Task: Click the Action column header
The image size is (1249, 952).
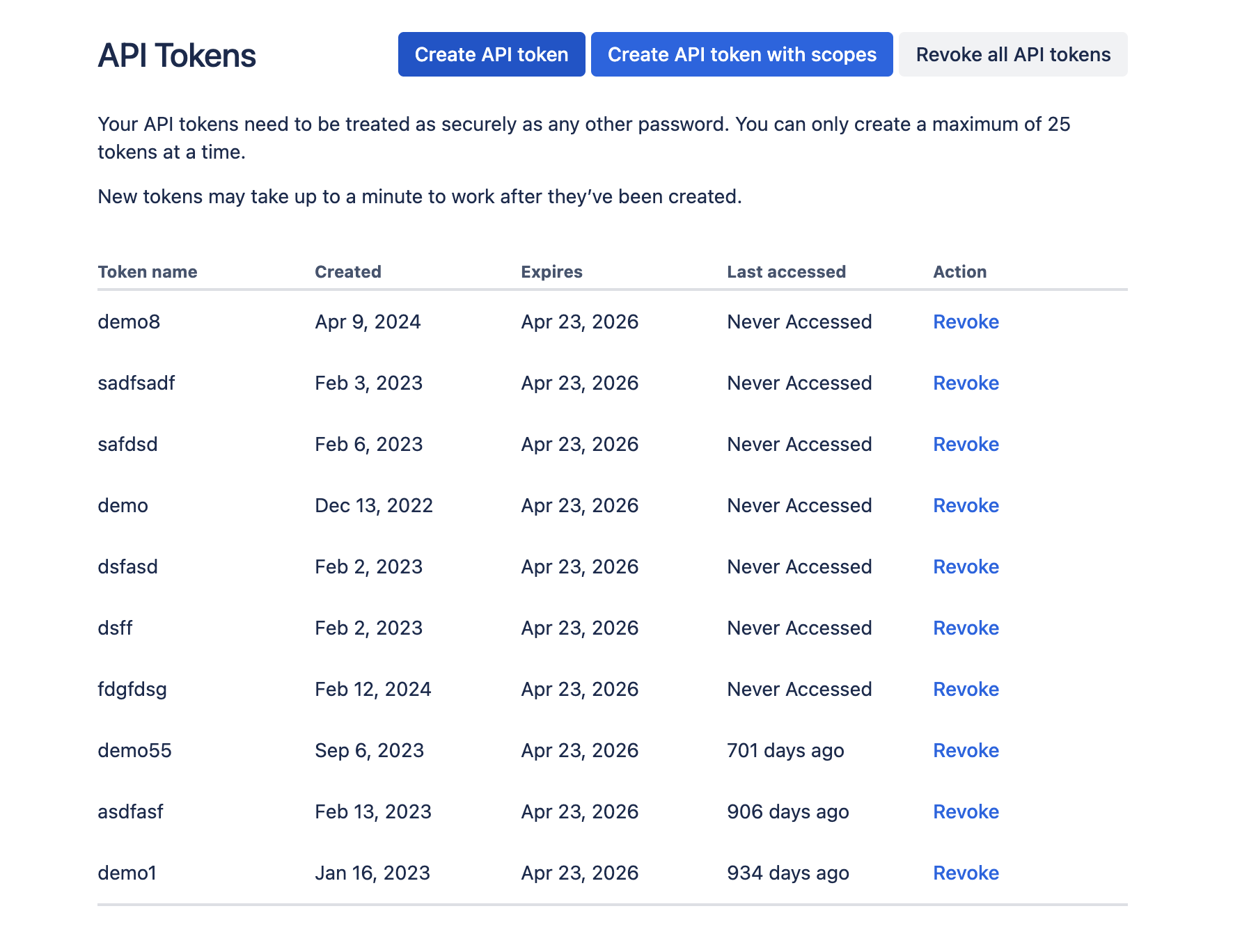Action: (x=959, y=271)
